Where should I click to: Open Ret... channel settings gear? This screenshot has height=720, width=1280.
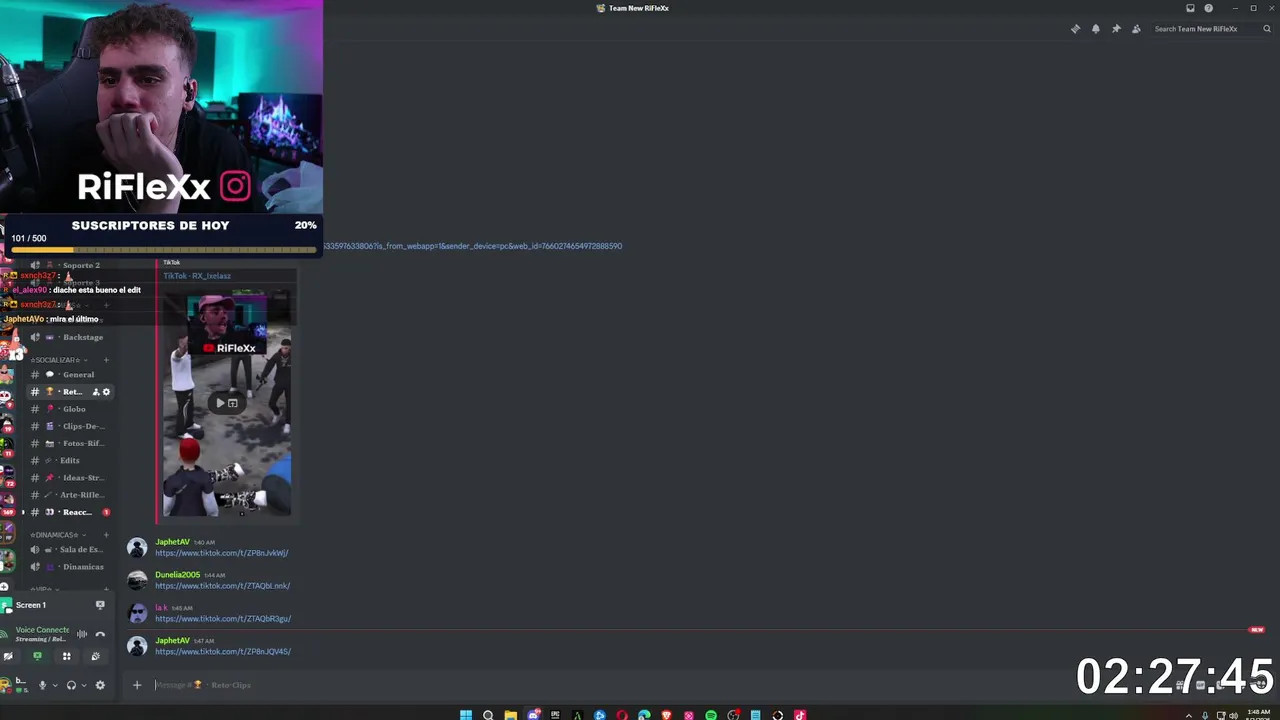coord(106,392)
